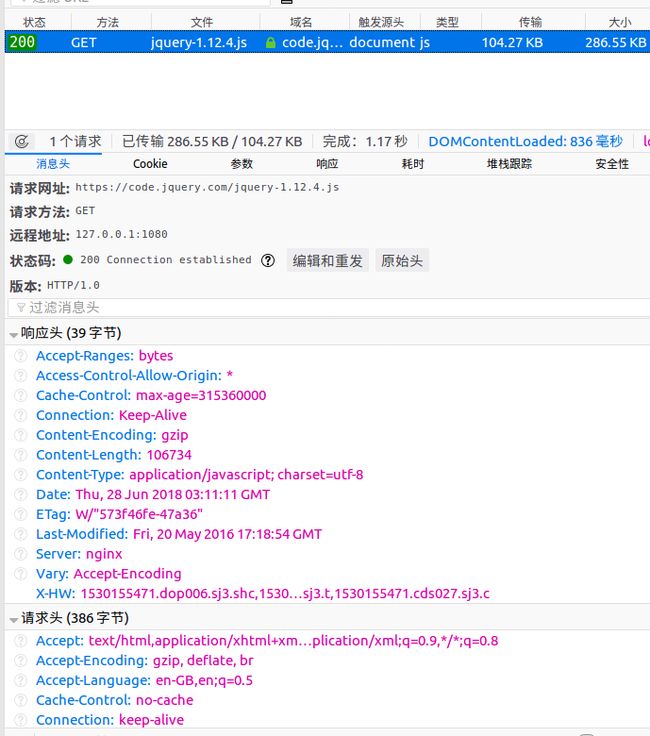
Task: Click the request URL https://code.jquery.com/jquery-1.12.4.js
Action: click(207, 187)
